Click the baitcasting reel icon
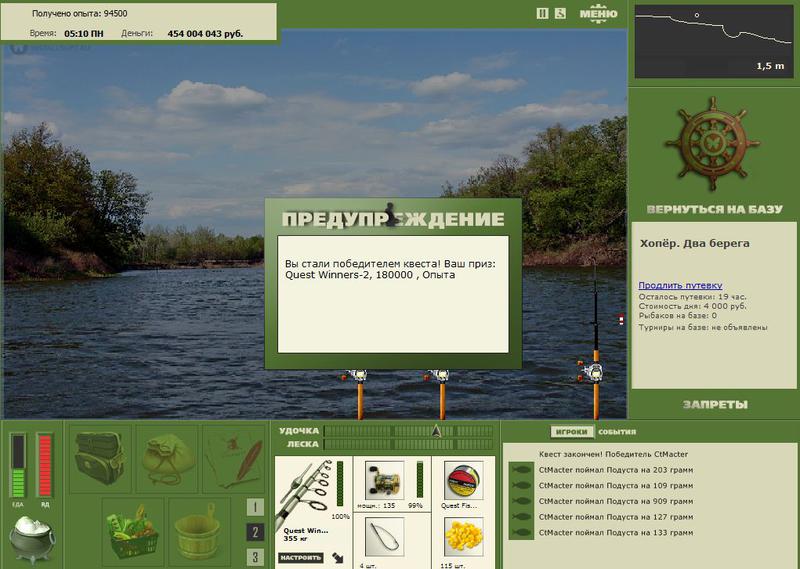 coord(384,480)
